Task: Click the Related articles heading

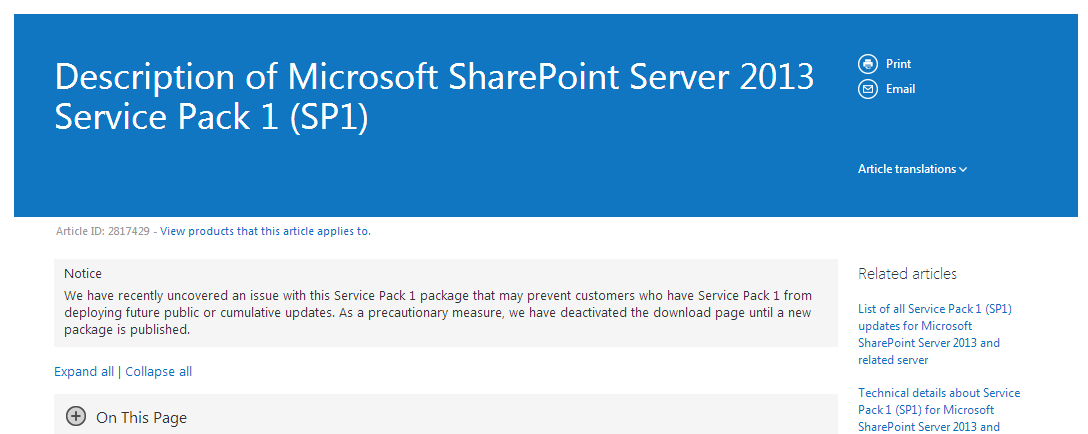Action: [x=908, y=274]
